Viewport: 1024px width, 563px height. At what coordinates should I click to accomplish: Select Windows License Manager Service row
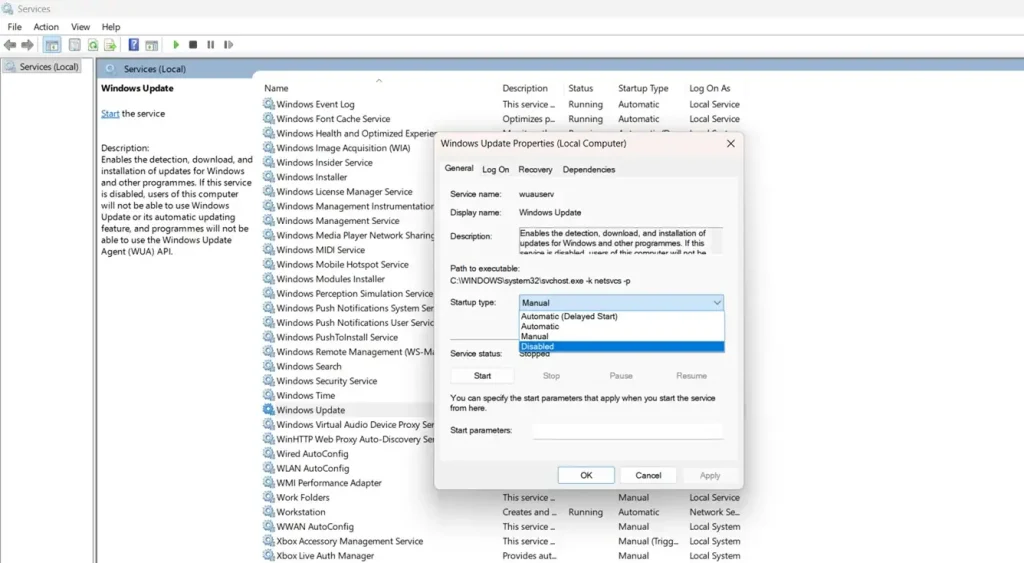[344, 191]
